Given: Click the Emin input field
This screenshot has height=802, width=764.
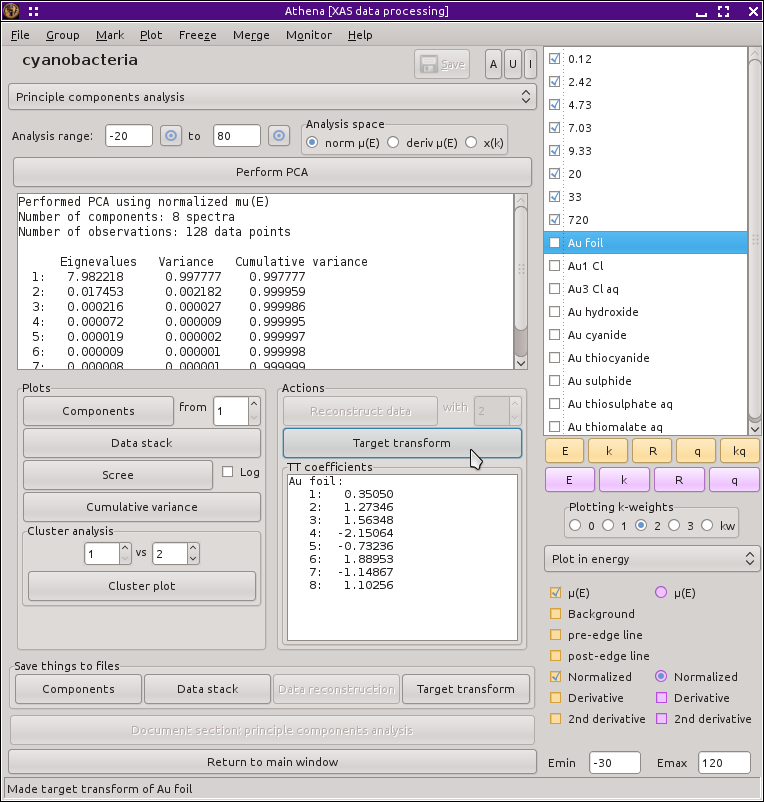Looking at the screenshot, I should [x=615, y=763].
